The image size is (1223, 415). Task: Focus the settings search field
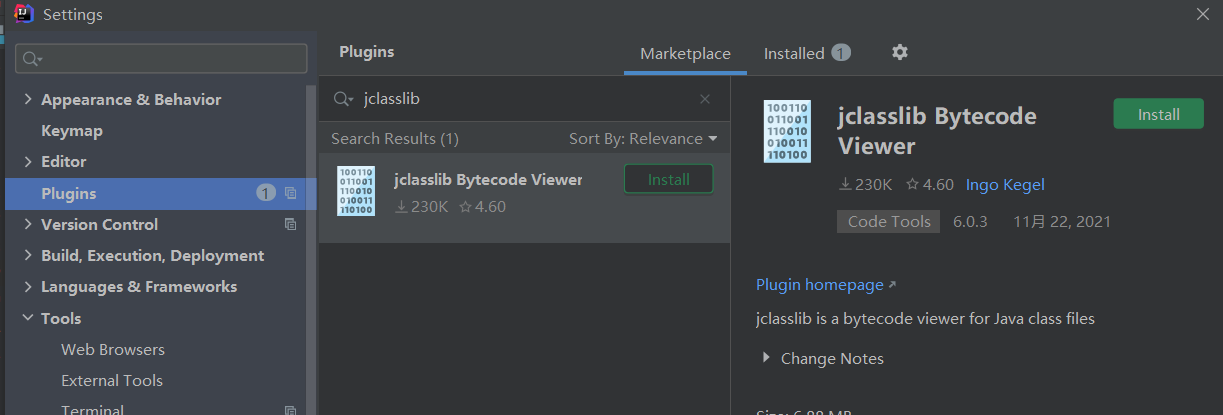161,59
